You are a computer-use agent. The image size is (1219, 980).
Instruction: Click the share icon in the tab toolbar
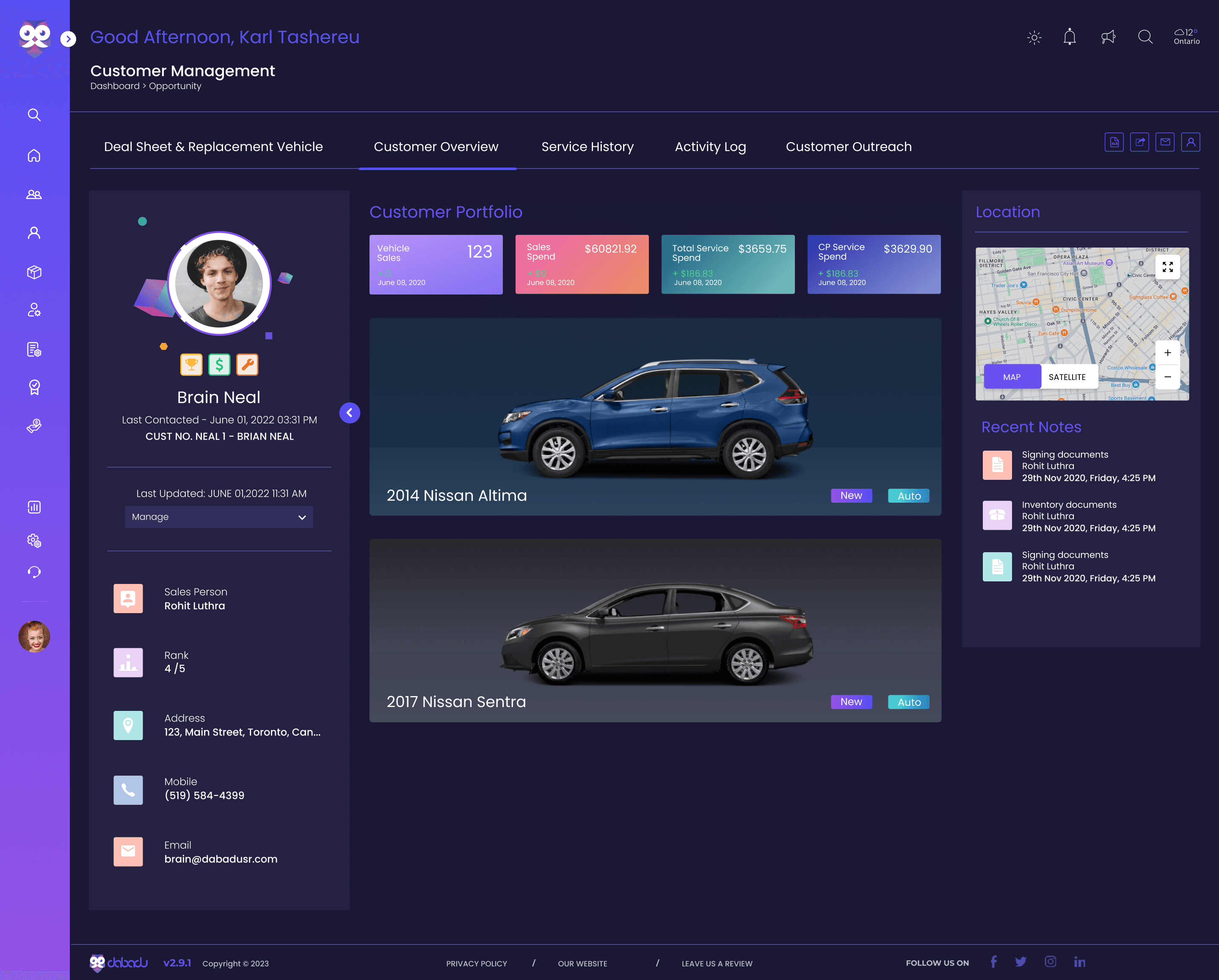coord(1139,143)
